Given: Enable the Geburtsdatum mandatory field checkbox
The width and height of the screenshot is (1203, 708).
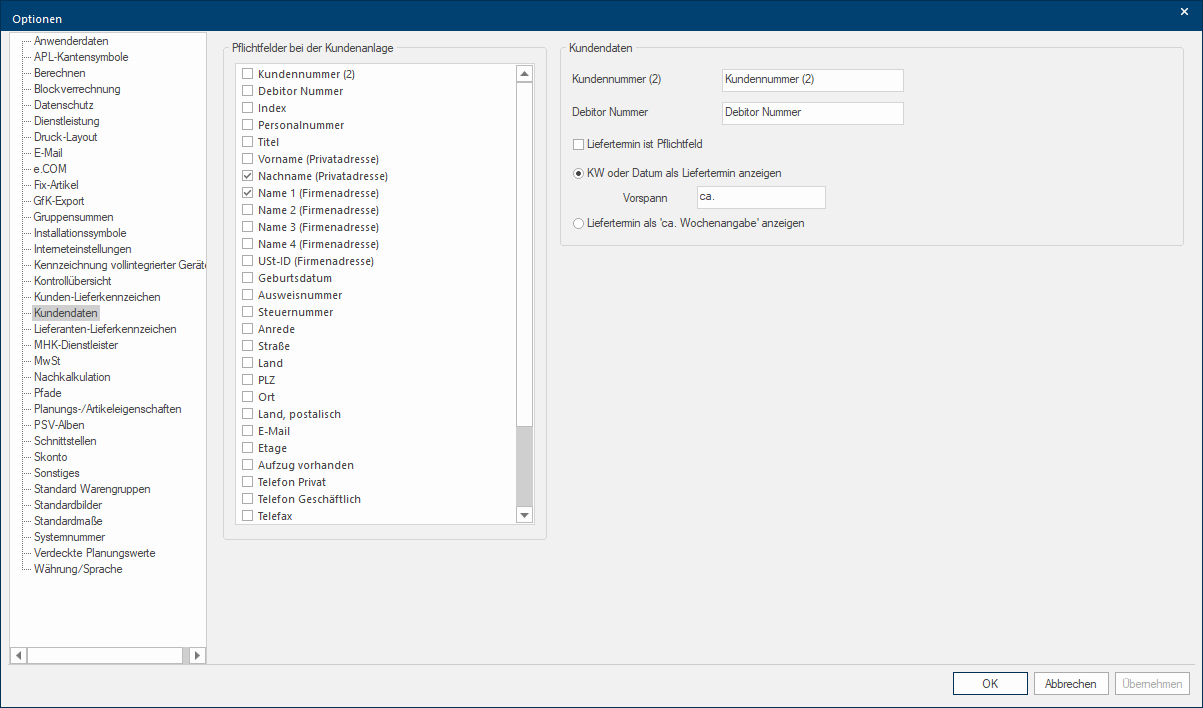Looking at the screenshot, I should [x=247, y=278].
